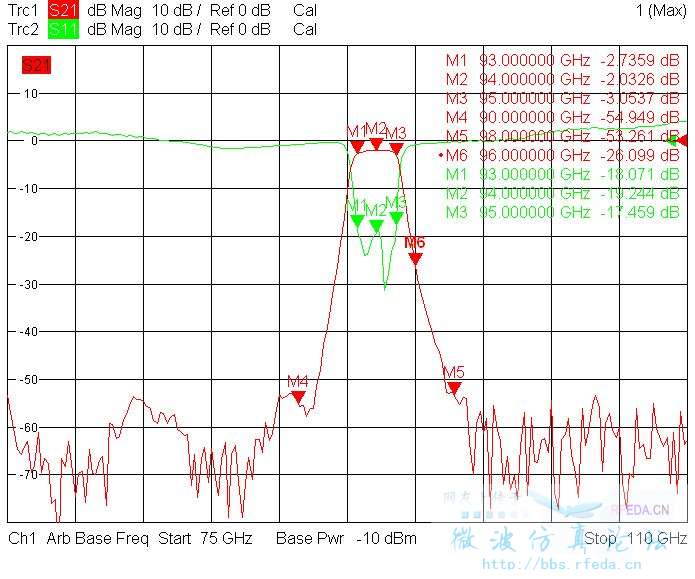The image size is (695, 579).
Task: Click the 'Base Pwr -10 dBm' value
Action: (346, 538)
